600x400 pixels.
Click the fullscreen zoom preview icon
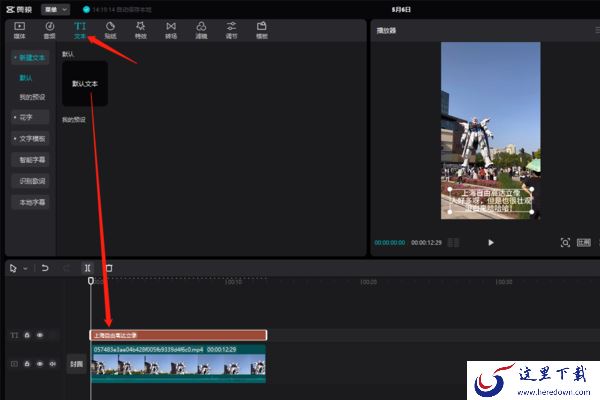[x=565, y=243]
